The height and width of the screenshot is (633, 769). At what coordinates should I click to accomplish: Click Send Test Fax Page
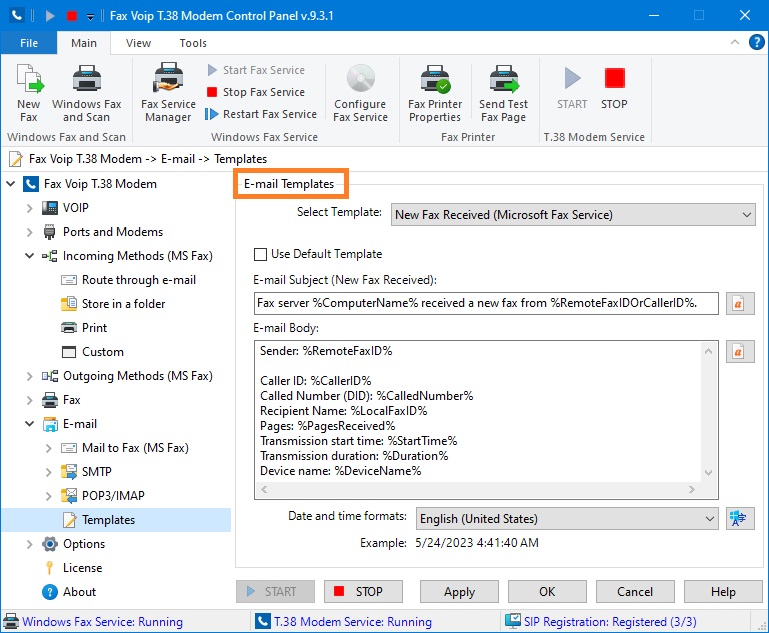[x=504, y=93]
